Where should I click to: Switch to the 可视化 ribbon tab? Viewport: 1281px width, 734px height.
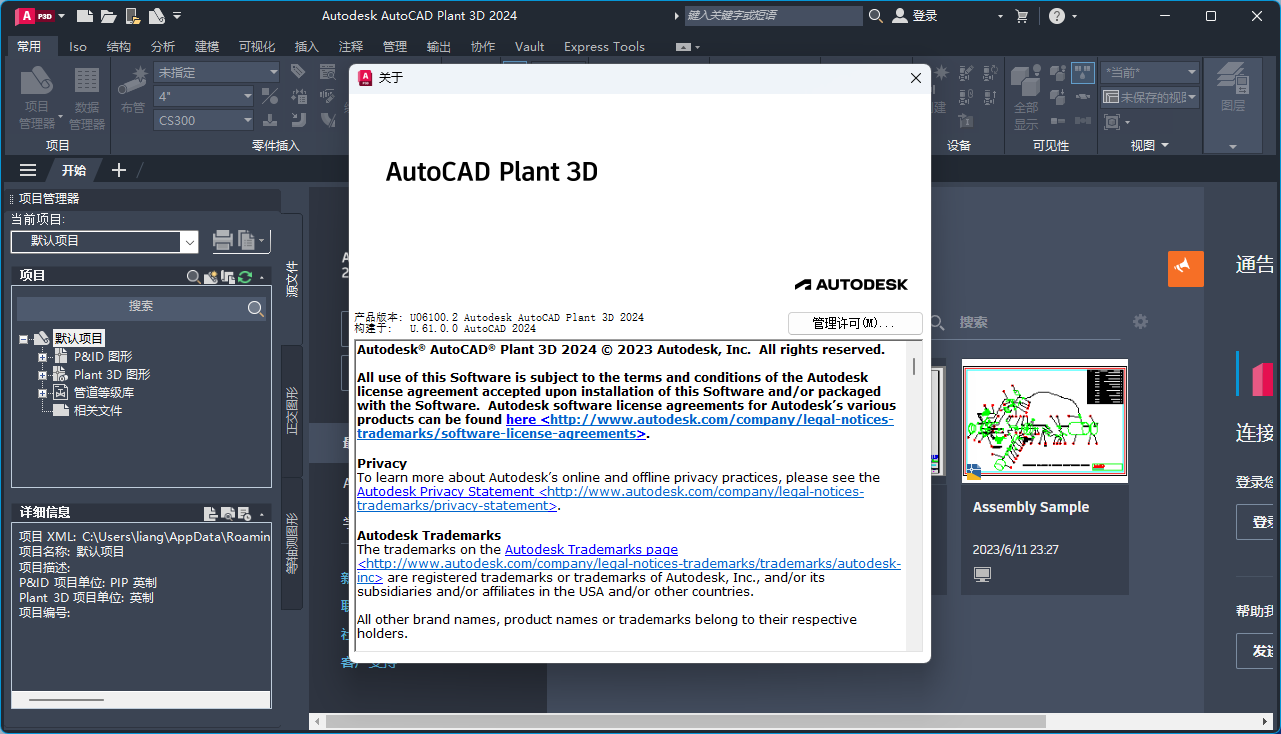pyautogui.click(x=257, y=46)
